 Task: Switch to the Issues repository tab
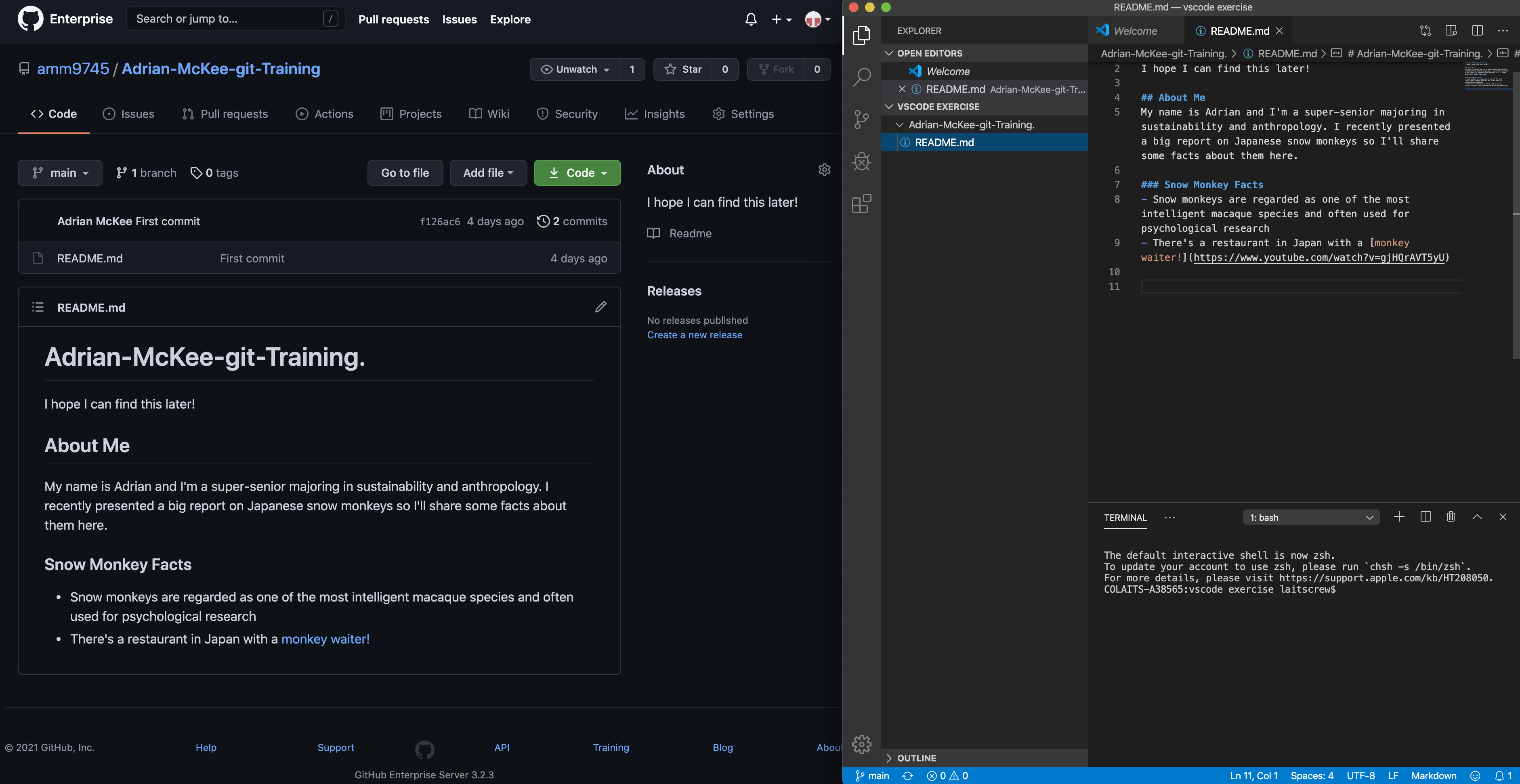tap(128, 114)
